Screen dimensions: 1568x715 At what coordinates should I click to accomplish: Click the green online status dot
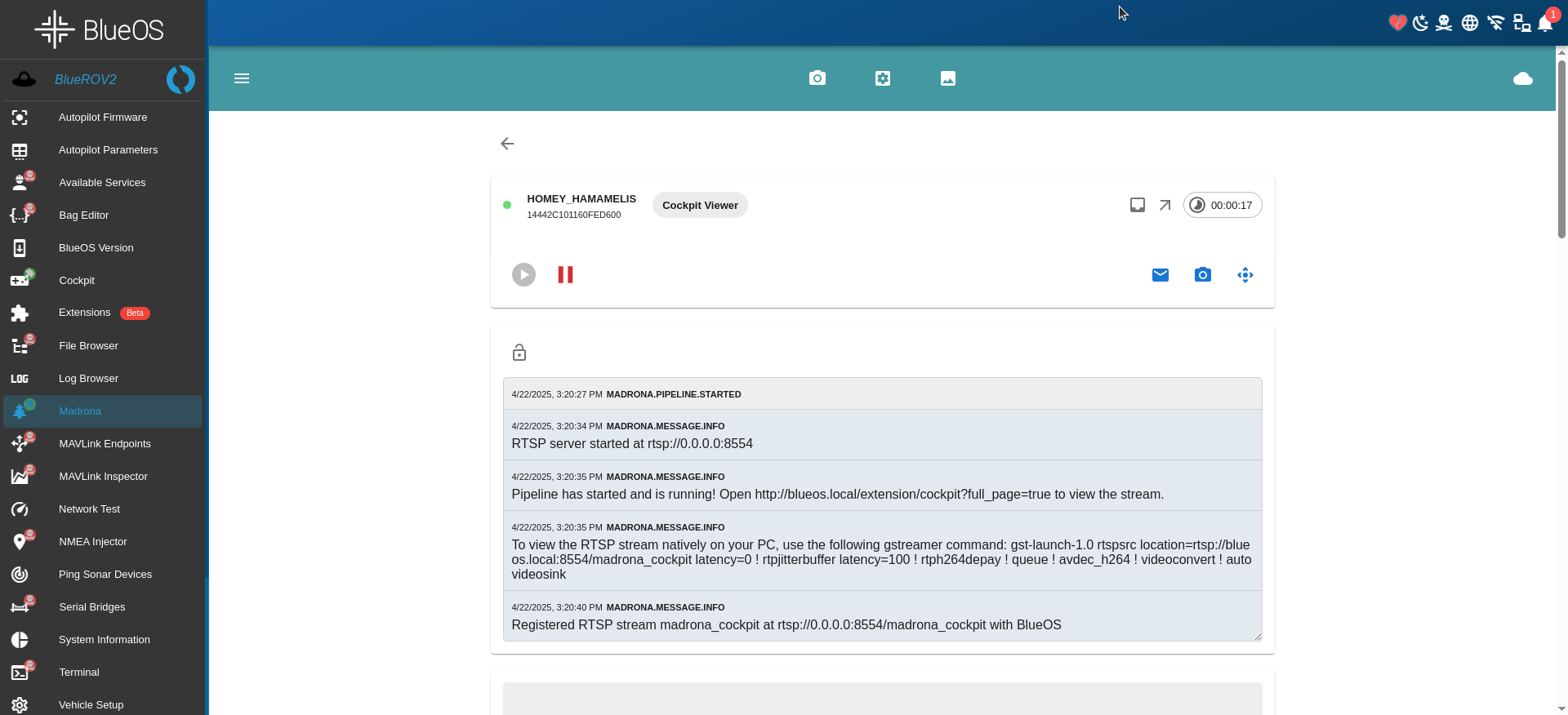pos(507,205)
